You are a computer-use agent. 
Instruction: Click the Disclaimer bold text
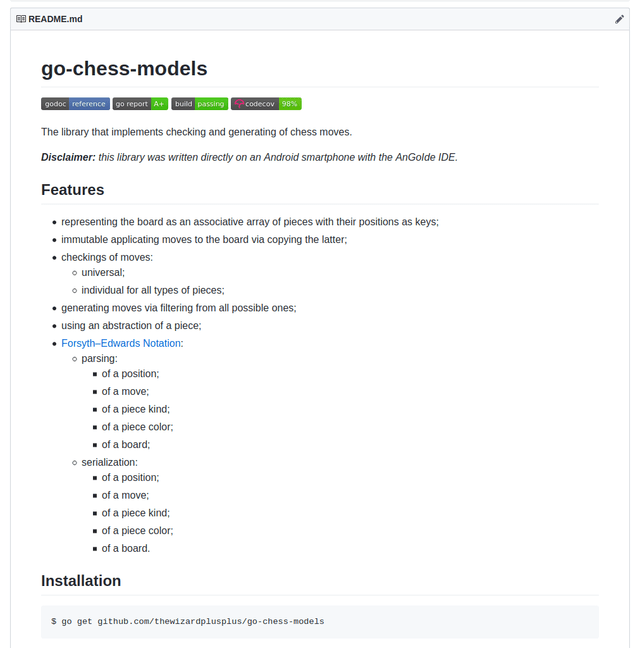[x=68, y=157]
